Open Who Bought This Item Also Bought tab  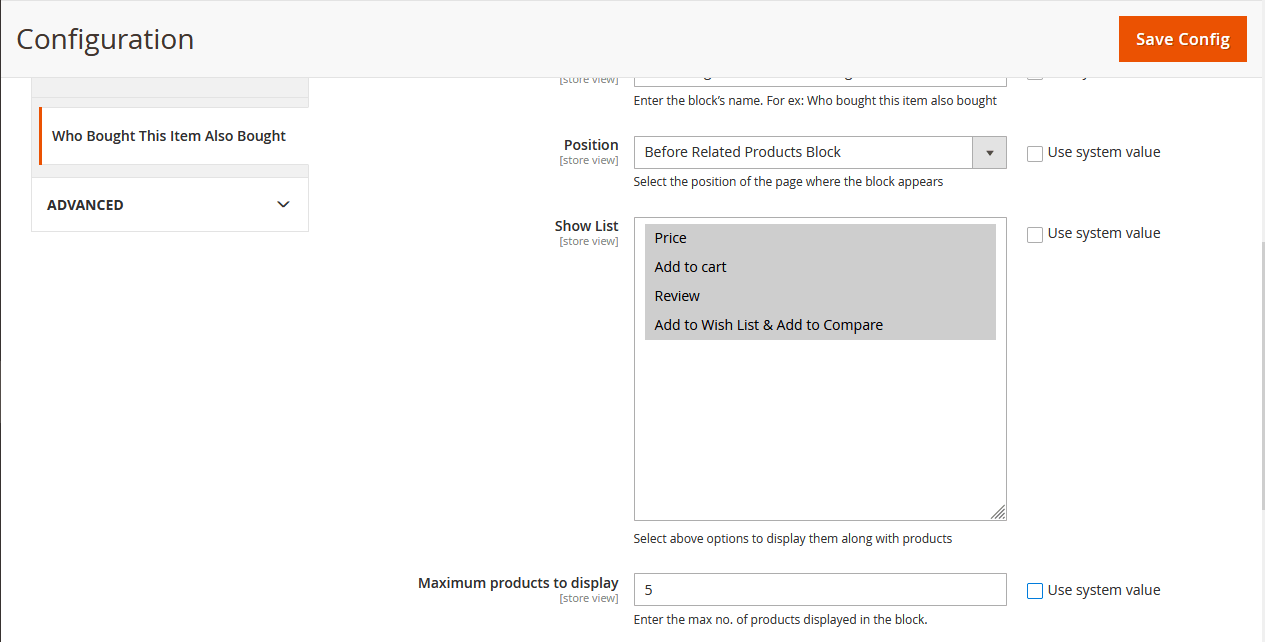pos(169,136)
